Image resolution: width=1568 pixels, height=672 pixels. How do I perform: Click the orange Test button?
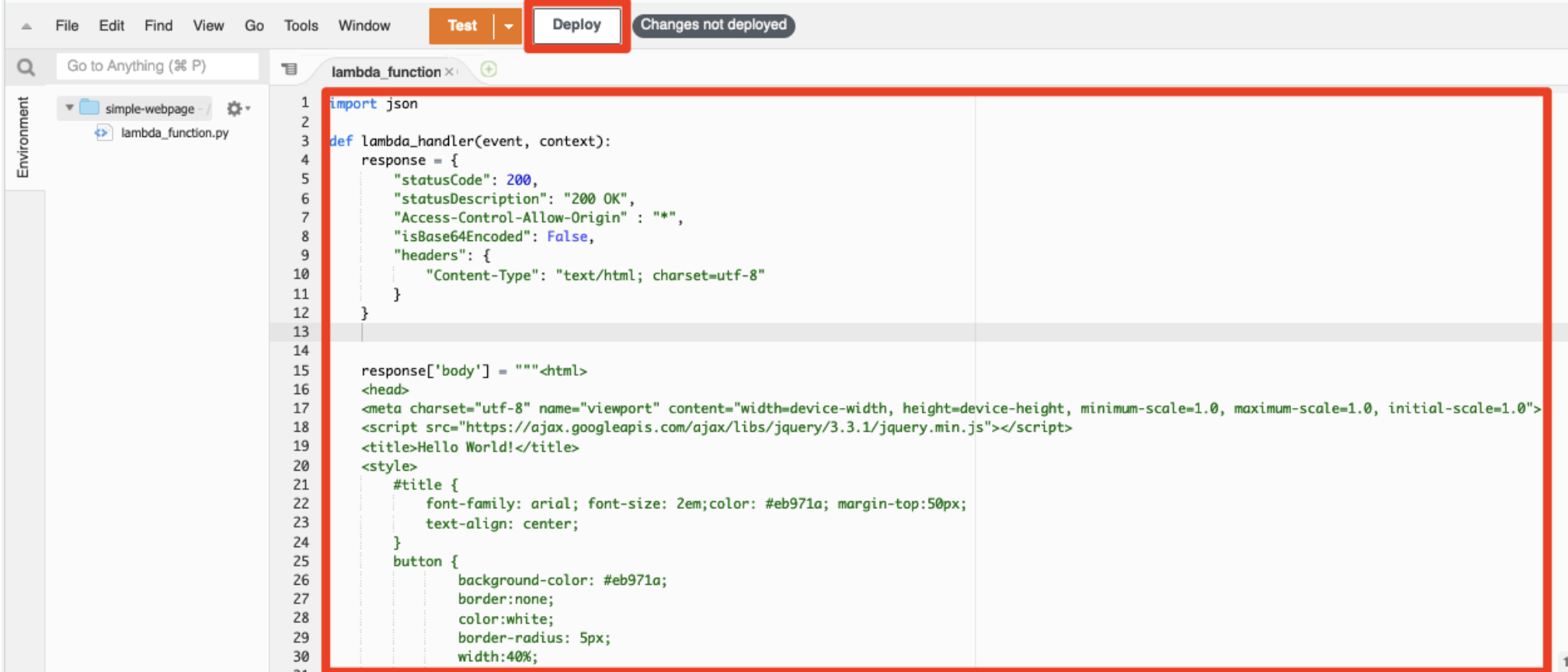pyautogui.click(x=462, y=26)
